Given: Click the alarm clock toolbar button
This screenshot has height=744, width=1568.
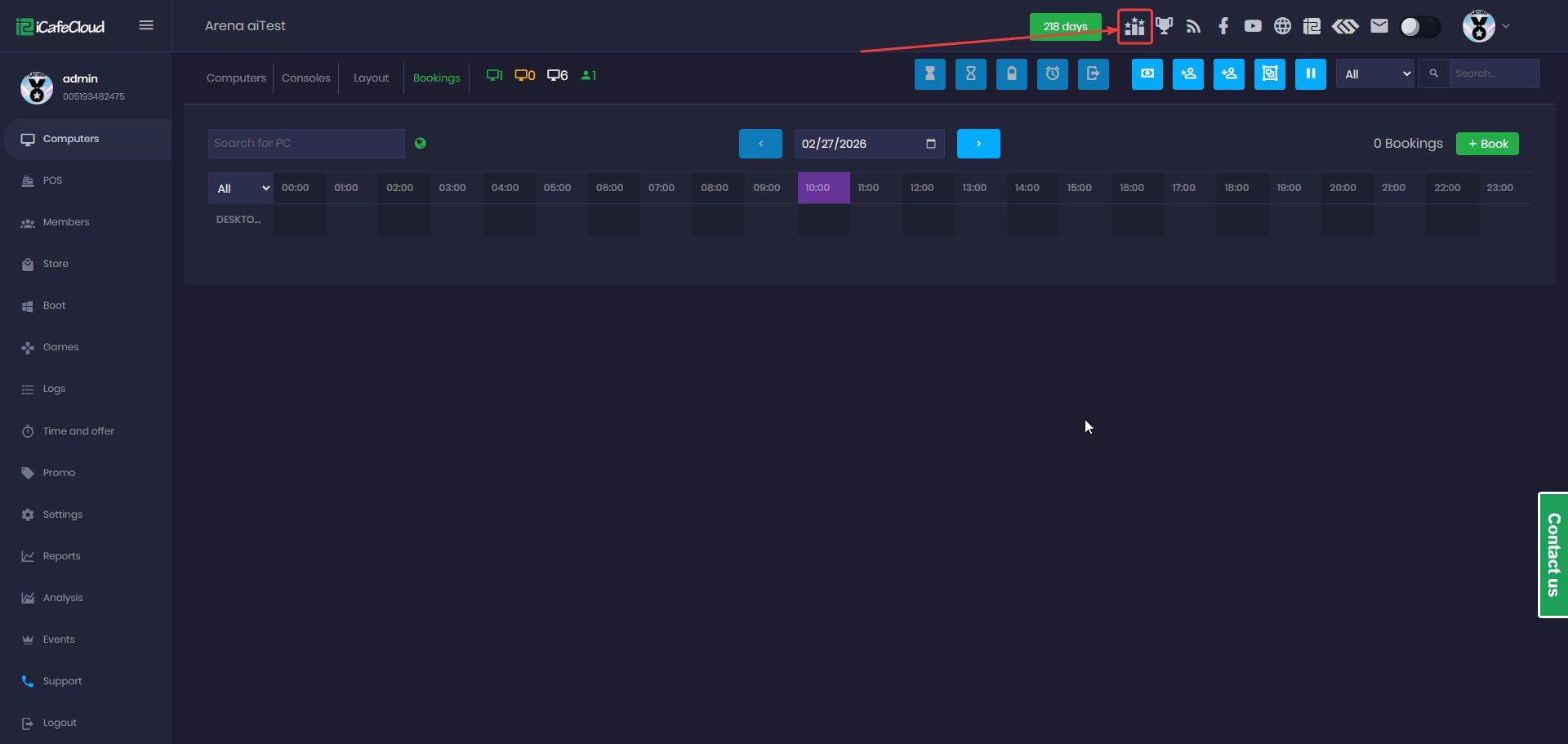Looking at the screenshot, I should [x=1052, y=74].
